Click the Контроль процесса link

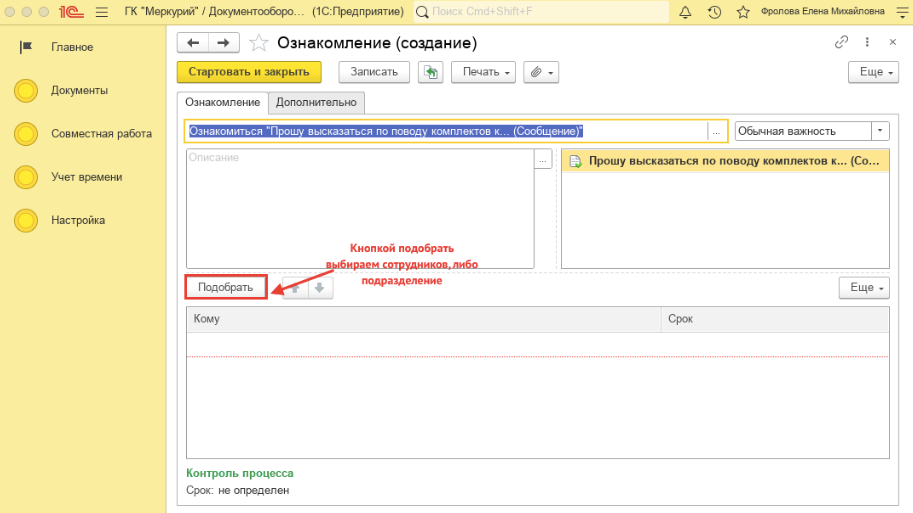(x=239, y=473)
